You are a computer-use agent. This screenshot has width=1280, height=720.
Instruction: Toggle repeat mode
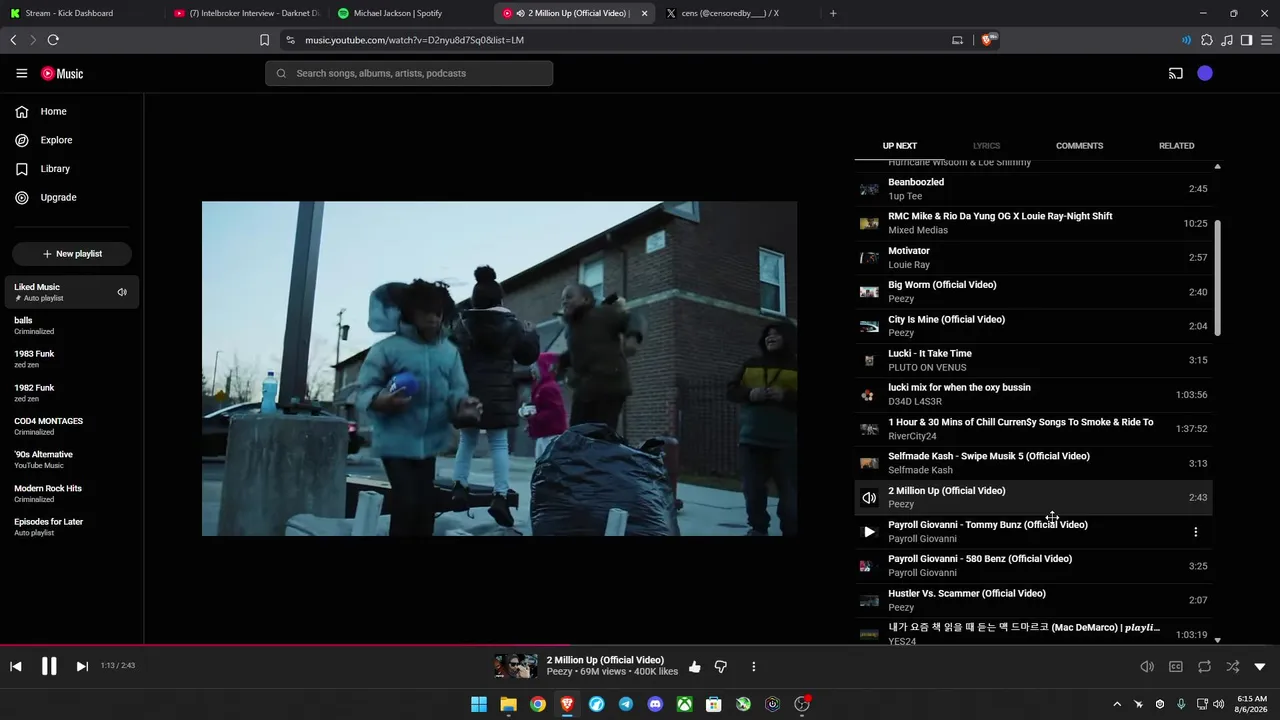(x=1204, y=667)
